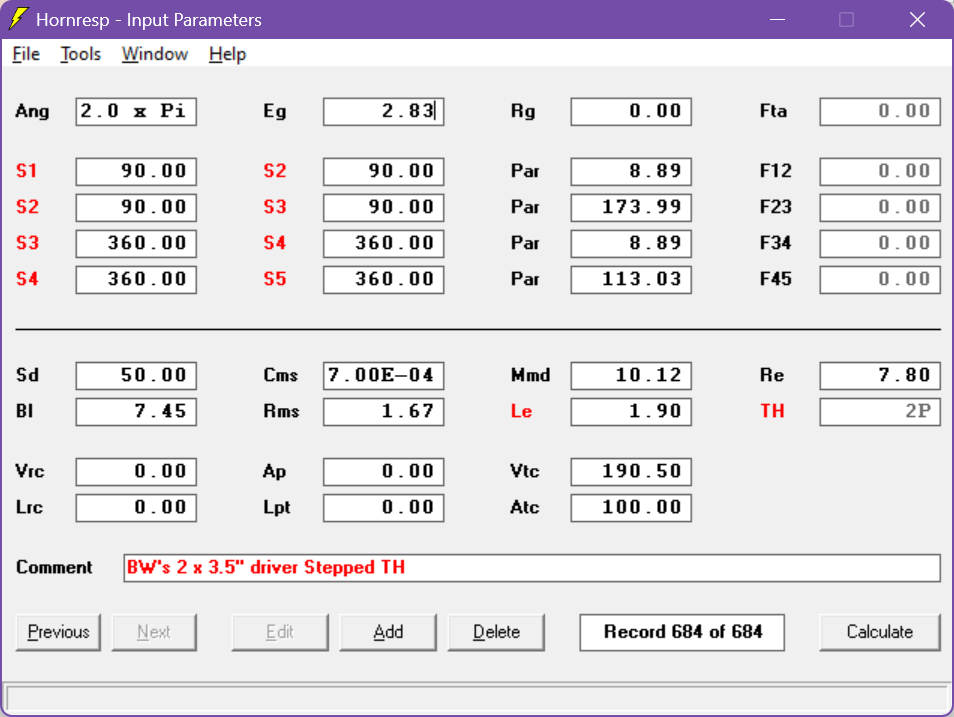Screen dimensions: 954x717
Task: Click the Add record button
Action: [388, 632]
